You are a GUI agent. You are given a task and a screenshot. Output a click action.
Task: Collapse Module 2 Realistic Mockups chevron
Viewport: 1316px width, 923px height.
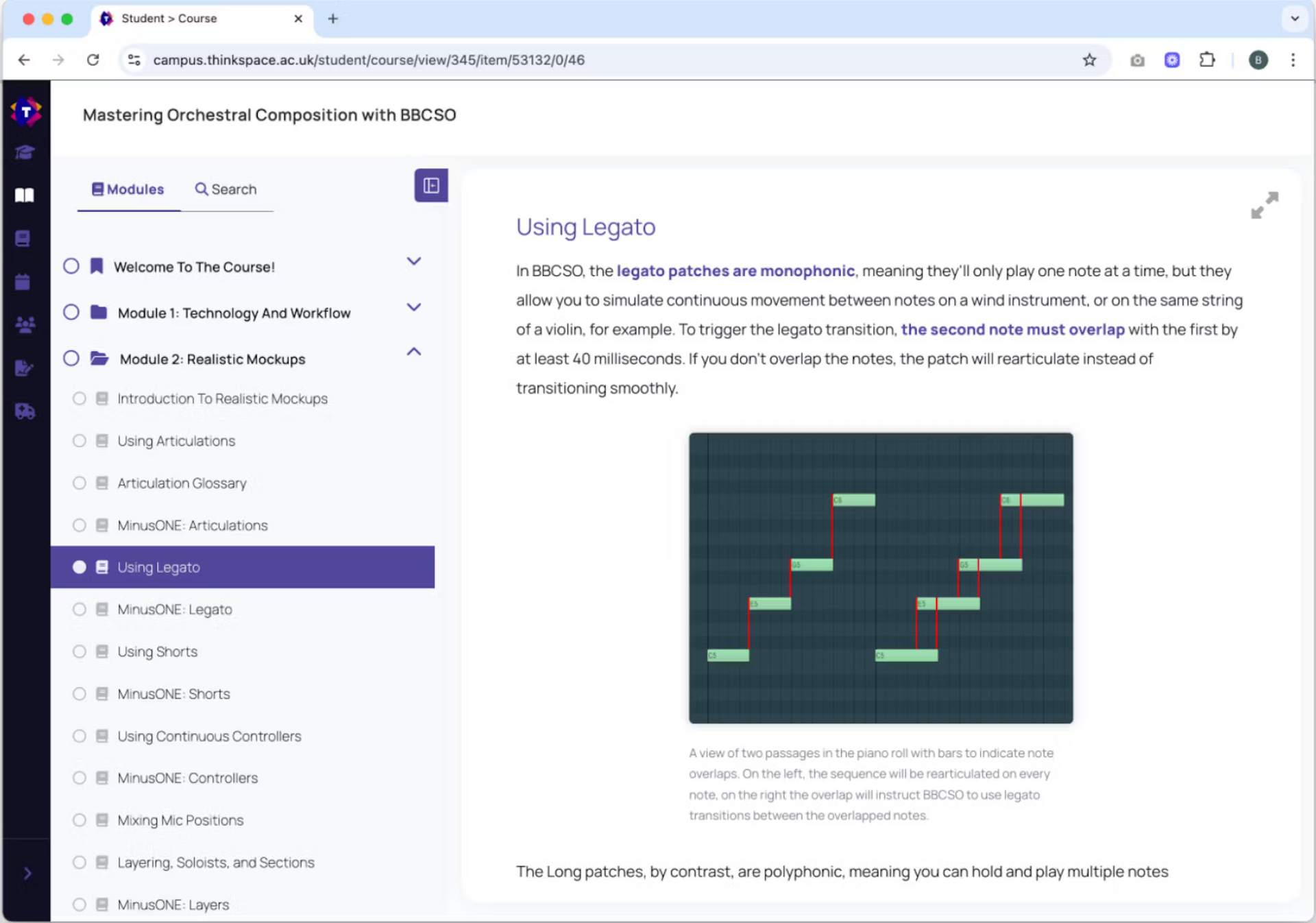(413, 352)
